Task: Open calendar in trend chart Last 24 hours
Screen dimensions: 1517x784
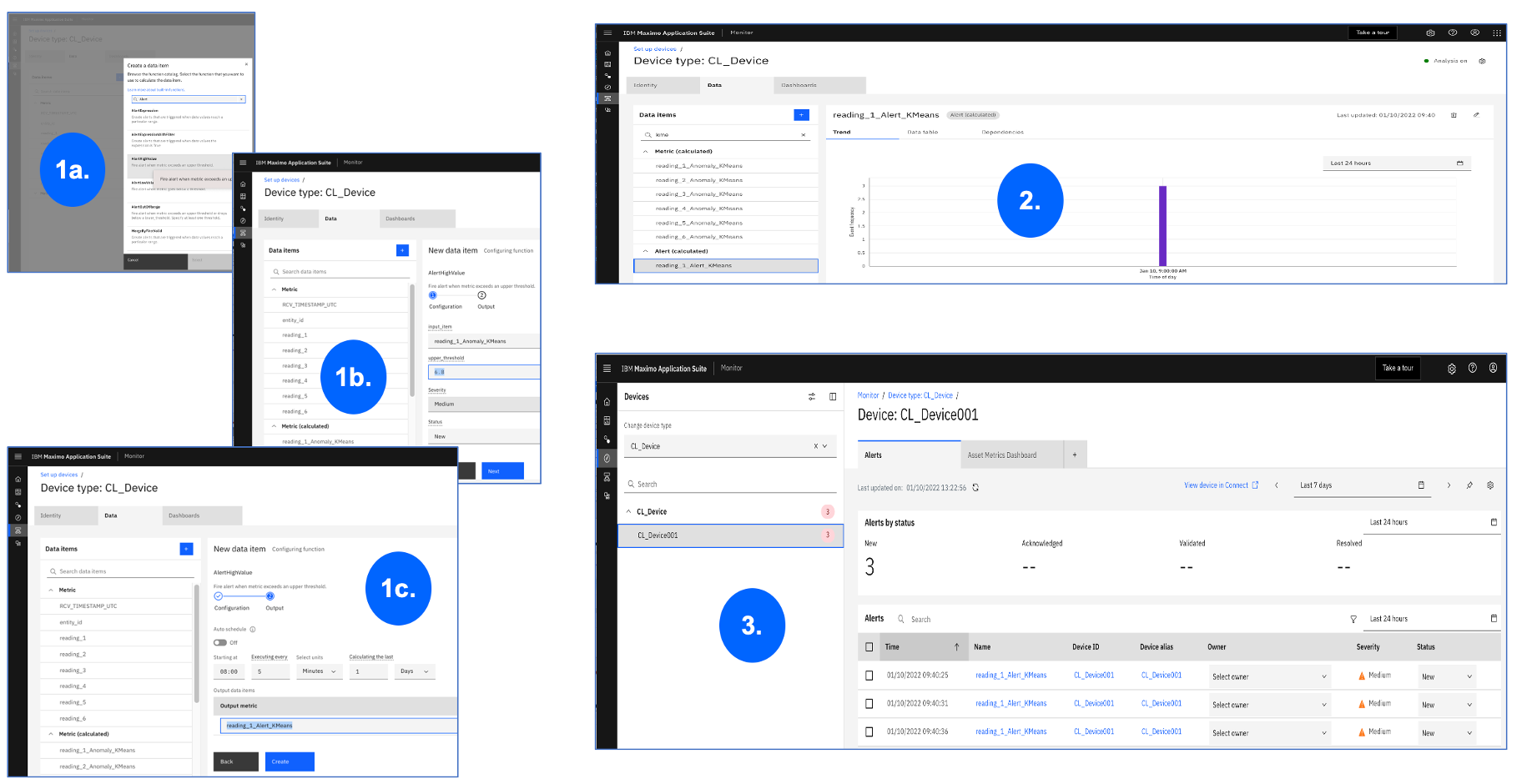Action: coord(1459,163)
